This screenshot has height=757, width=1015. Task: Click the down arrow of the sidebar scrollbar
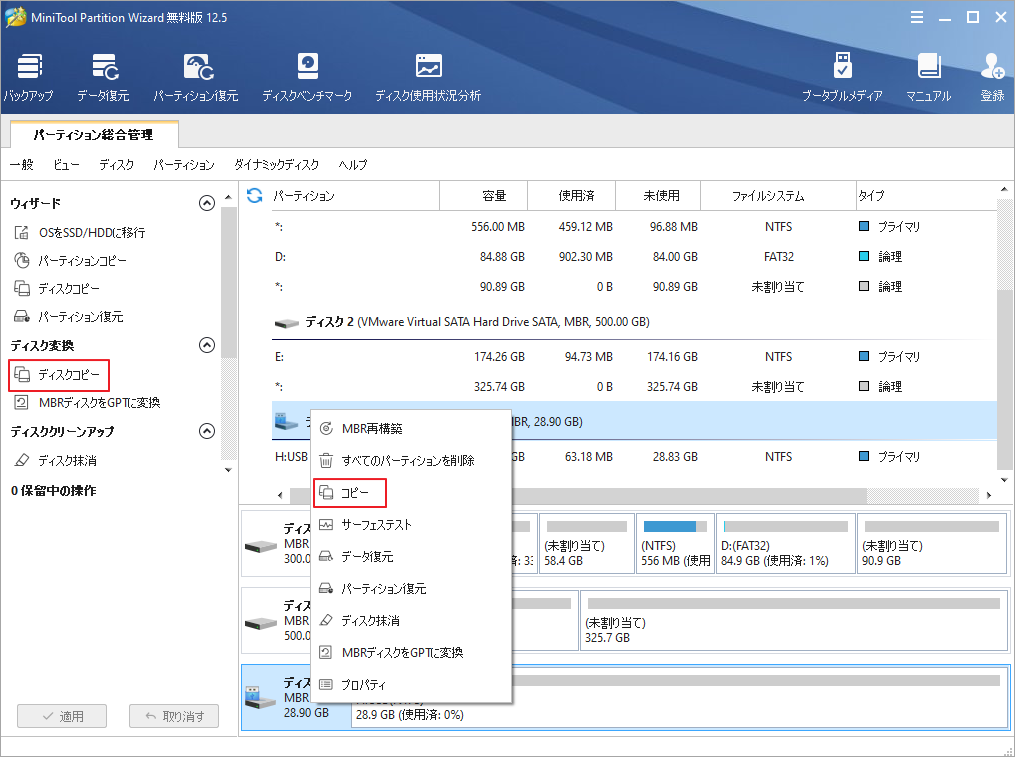[228, 470]
